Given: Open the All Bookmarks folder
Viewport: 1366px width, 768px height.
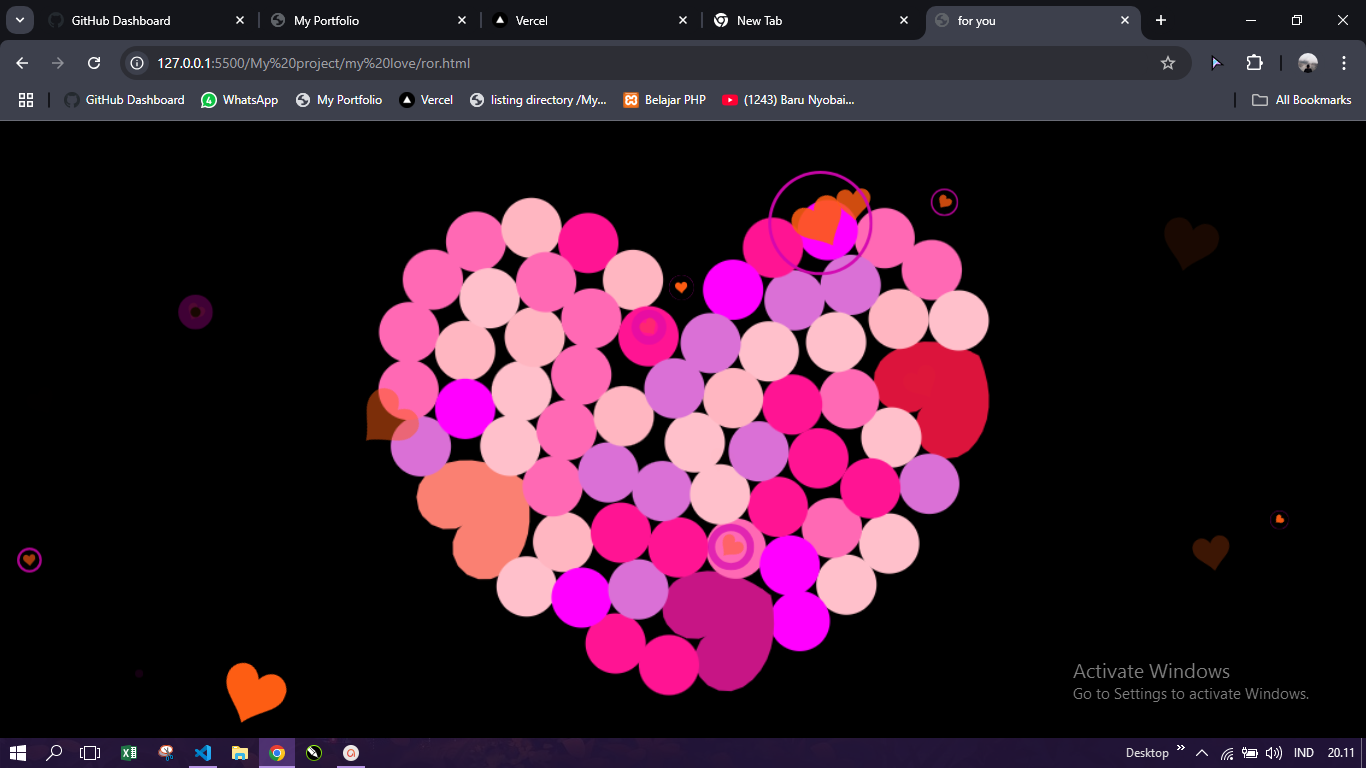Looking at the screenshot, I should (x=1302, y=100).
